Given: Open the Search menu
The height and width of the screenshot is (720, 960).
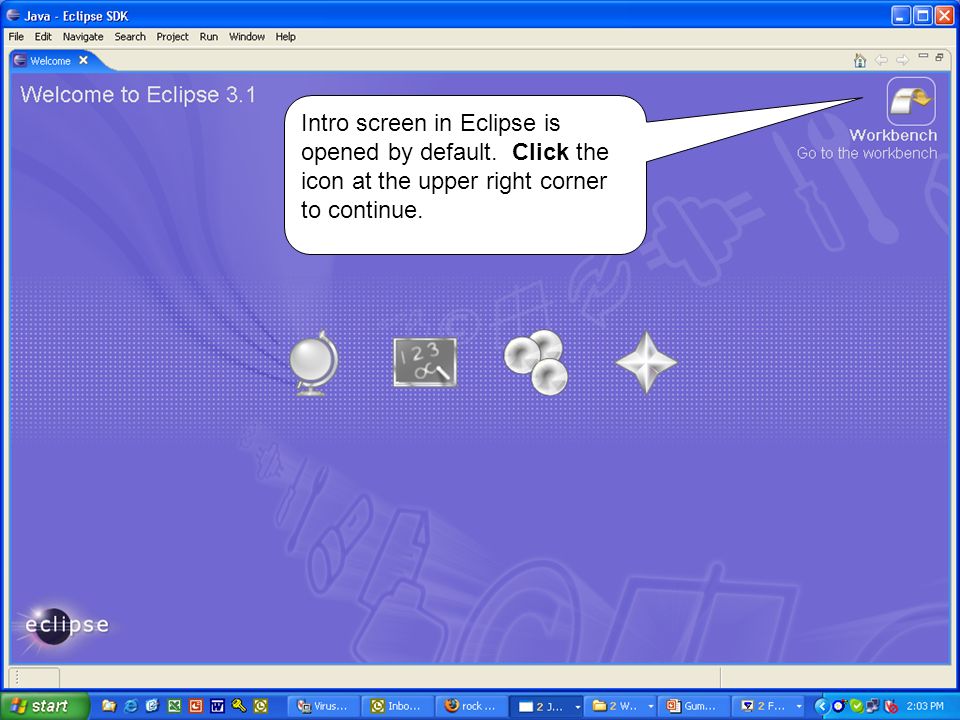Looking at the screenshot, I should click(x=130, y=37).
